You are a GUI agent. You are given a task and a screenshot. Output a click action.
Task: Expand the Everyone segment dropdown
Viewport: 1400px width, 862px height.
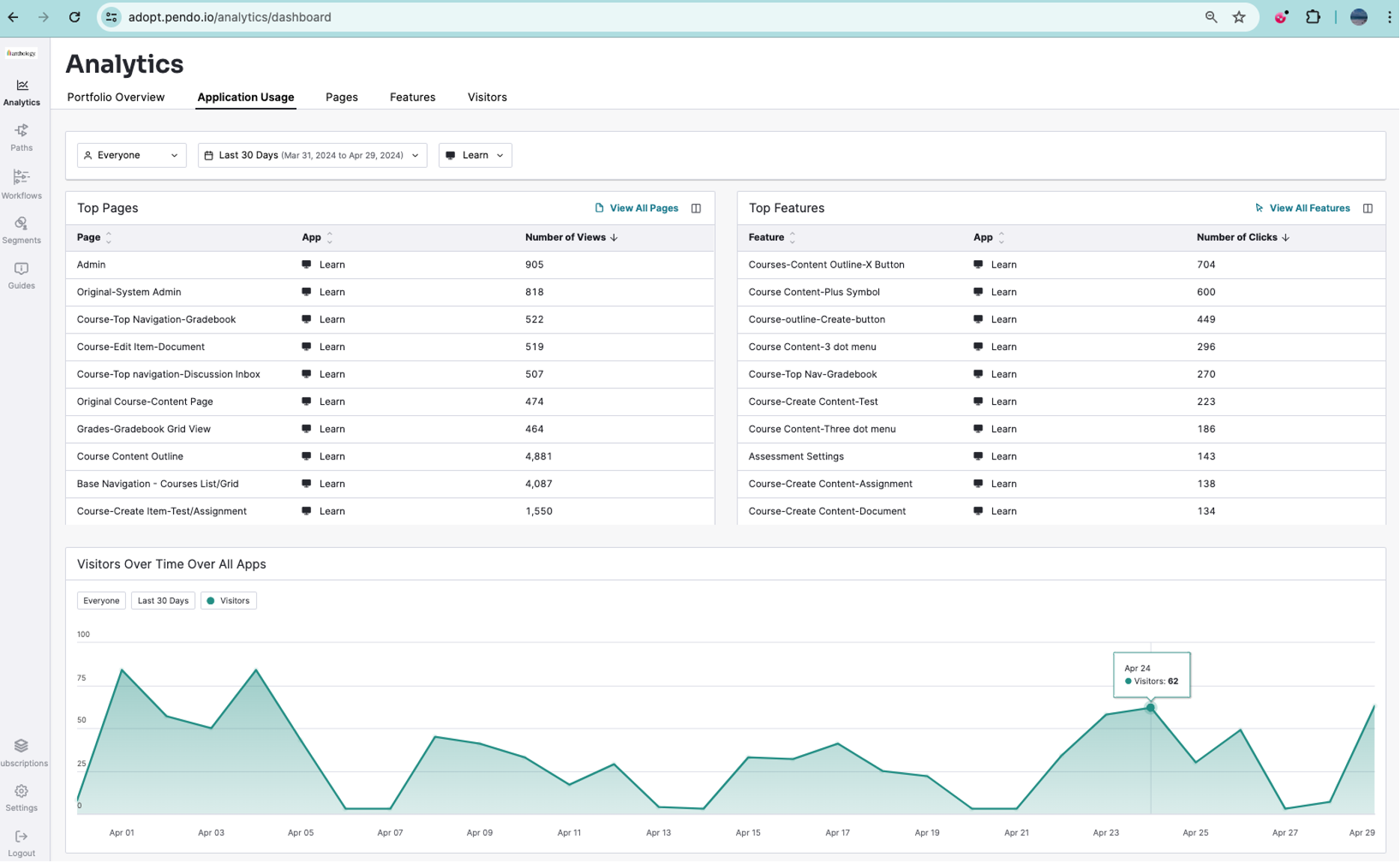coord(131,155)
